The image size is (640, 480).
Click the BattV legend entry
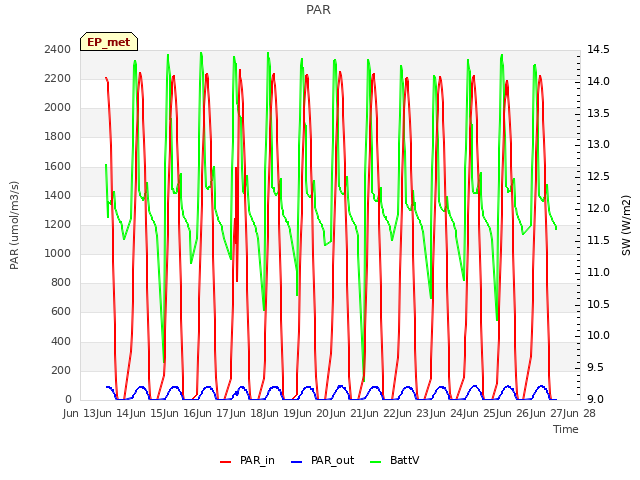coord(394,460)
